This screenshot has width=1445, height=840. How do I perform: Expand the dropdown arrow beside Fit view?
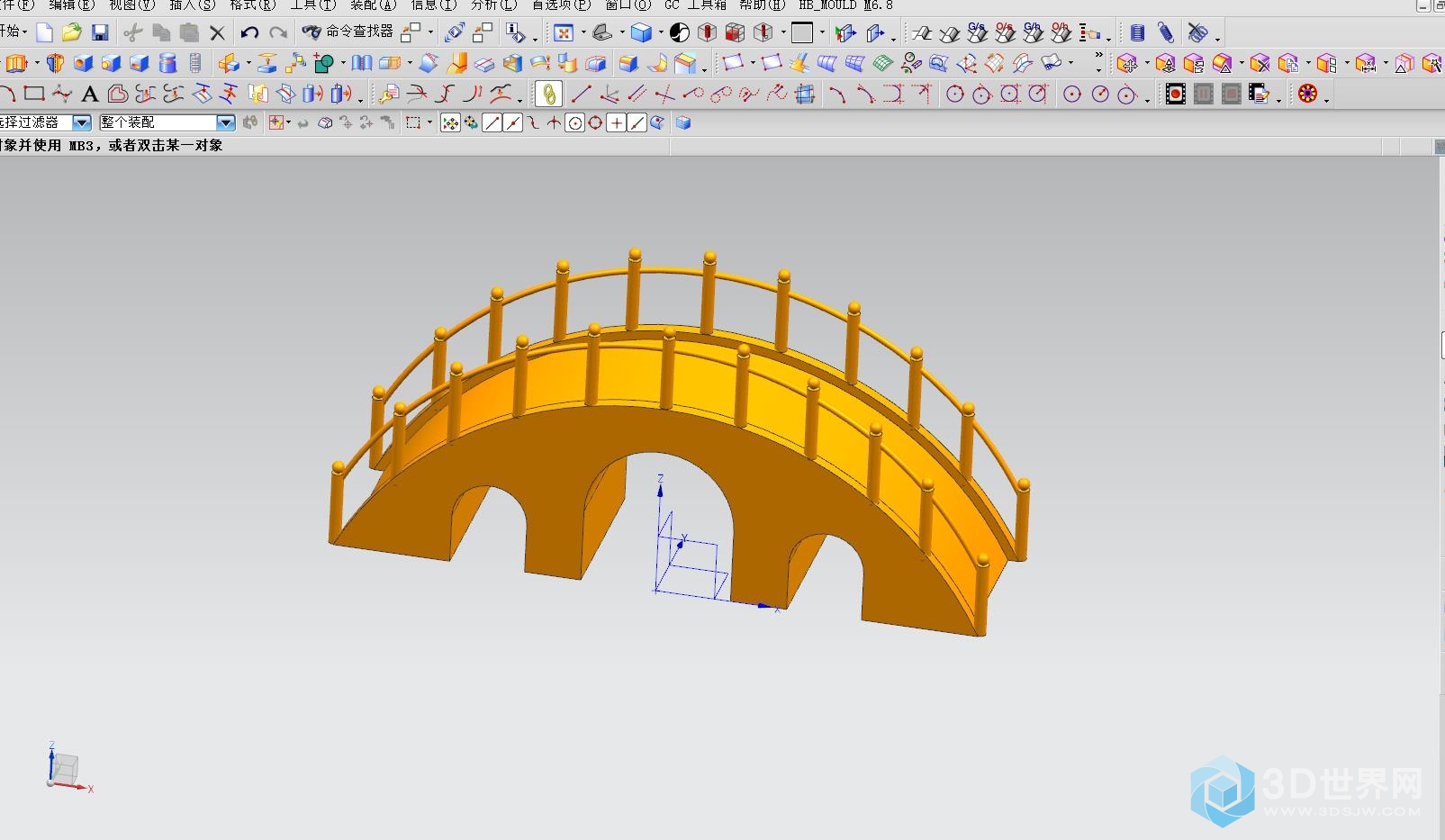tap(583, 34)
